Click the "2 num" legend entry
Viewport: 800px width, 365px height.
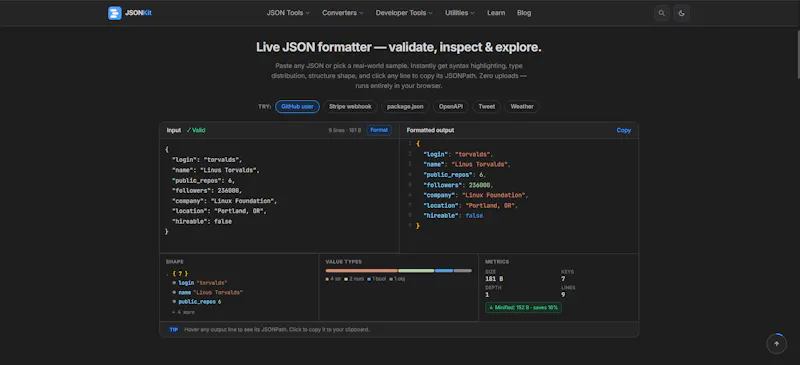(354, 279)
